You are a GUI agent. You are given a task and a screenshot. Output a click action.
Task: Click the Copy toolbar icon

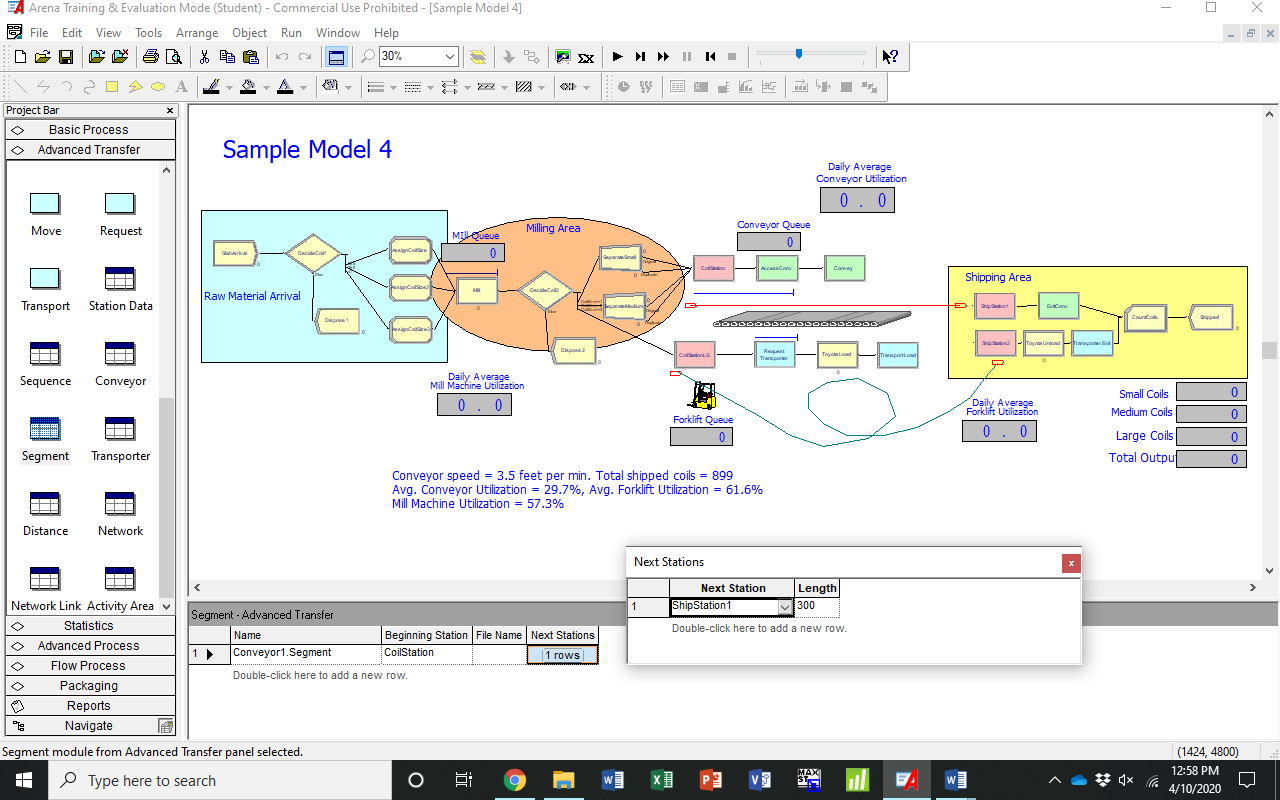228,57
